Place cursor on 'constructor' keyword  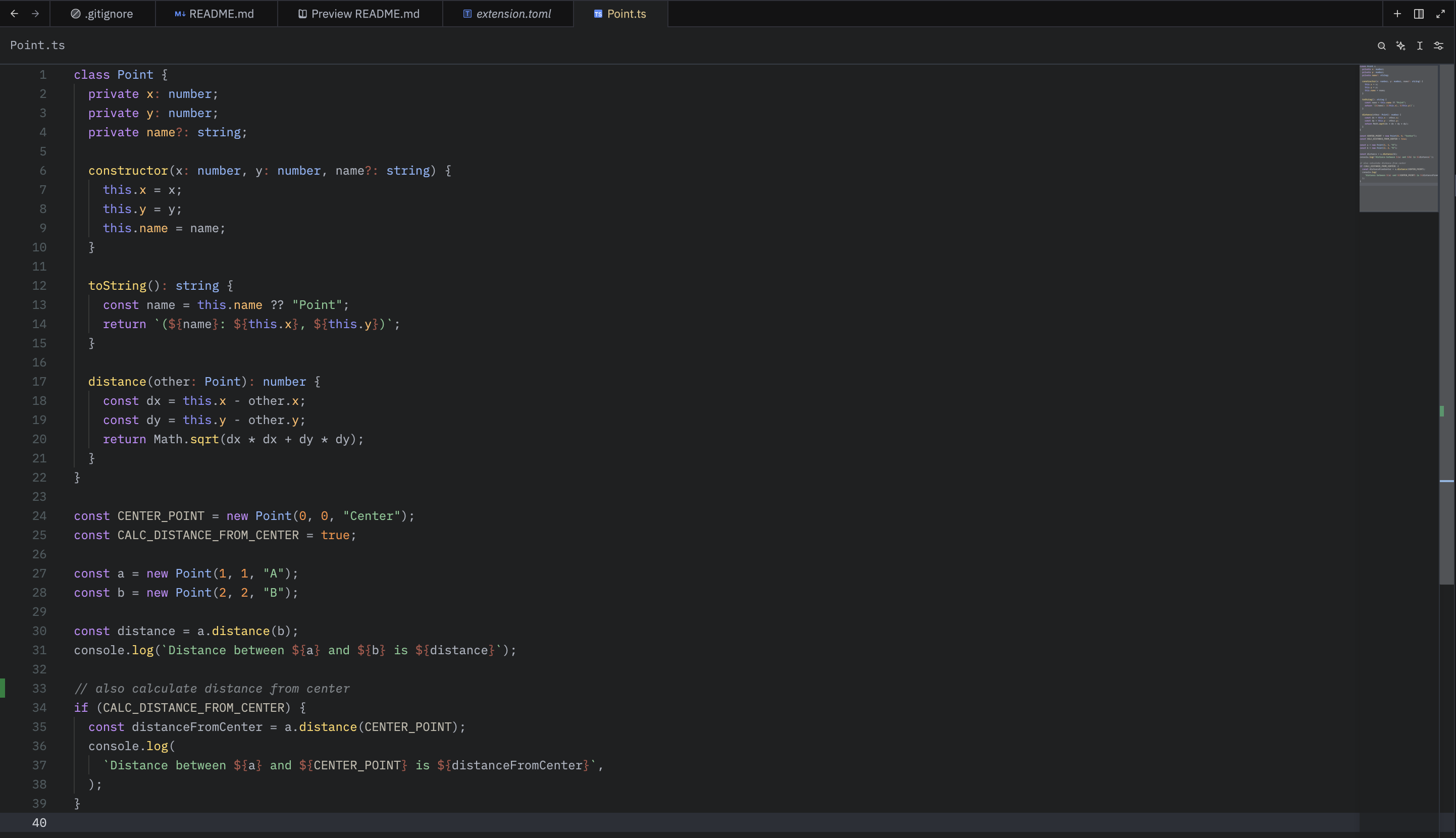point(128,171)
